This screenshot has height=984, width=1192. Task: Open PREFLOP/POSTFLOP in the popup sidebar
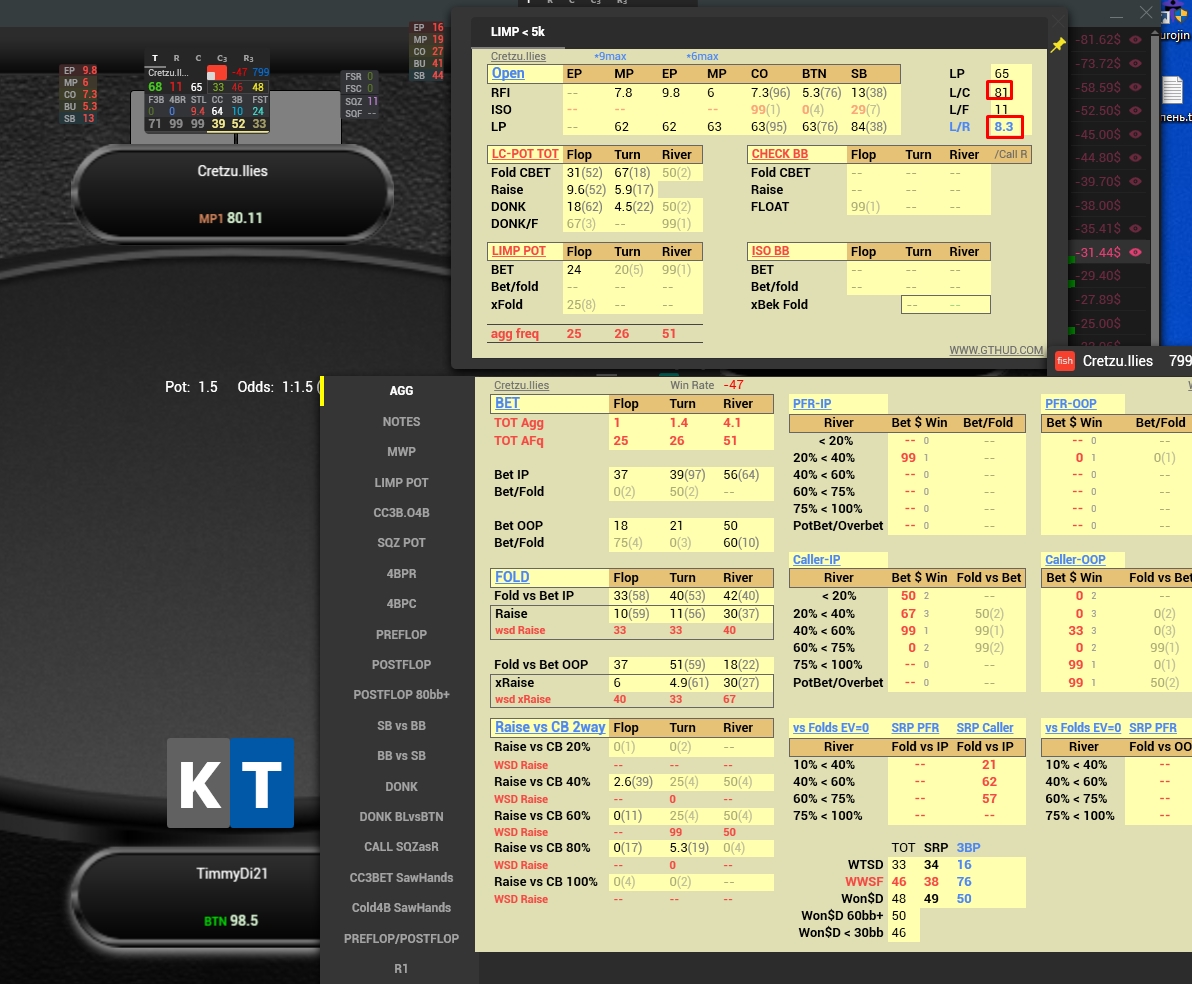(x=401, y=938)
